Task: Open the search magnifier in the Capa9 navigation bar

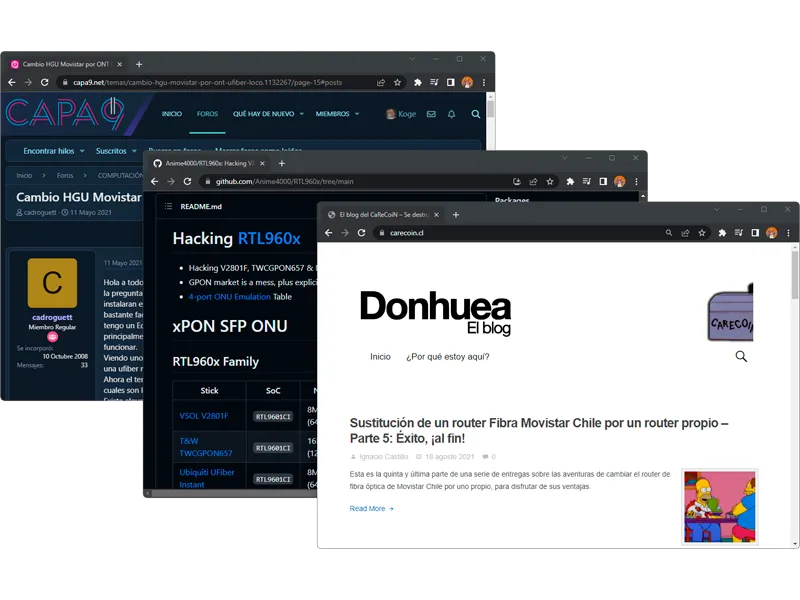Action: pos(476,114)
